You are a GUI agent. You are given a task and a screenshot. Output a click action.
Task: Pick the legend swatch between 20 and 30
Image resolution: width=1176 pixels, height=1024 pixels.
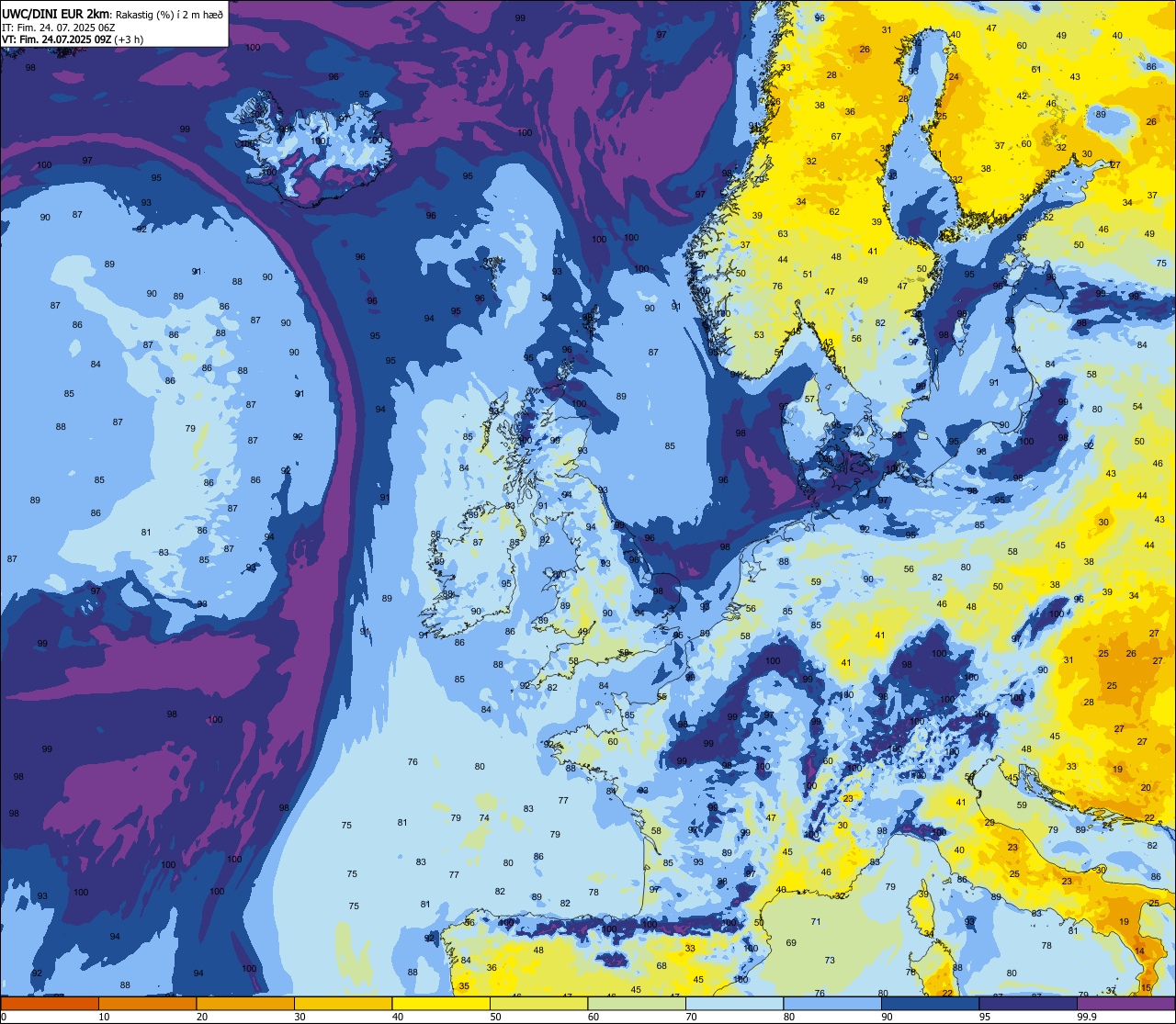pos(245,1004)
